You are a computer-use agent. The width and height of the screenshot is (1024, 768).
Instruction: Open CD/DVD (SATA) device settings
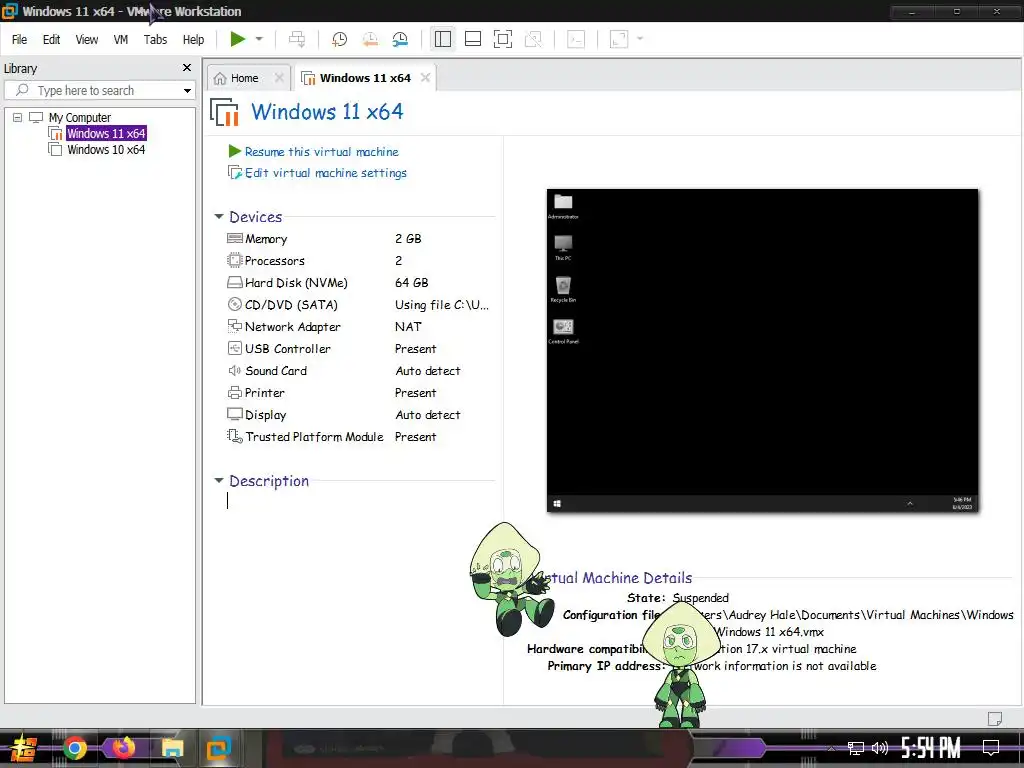click(291, 305)
